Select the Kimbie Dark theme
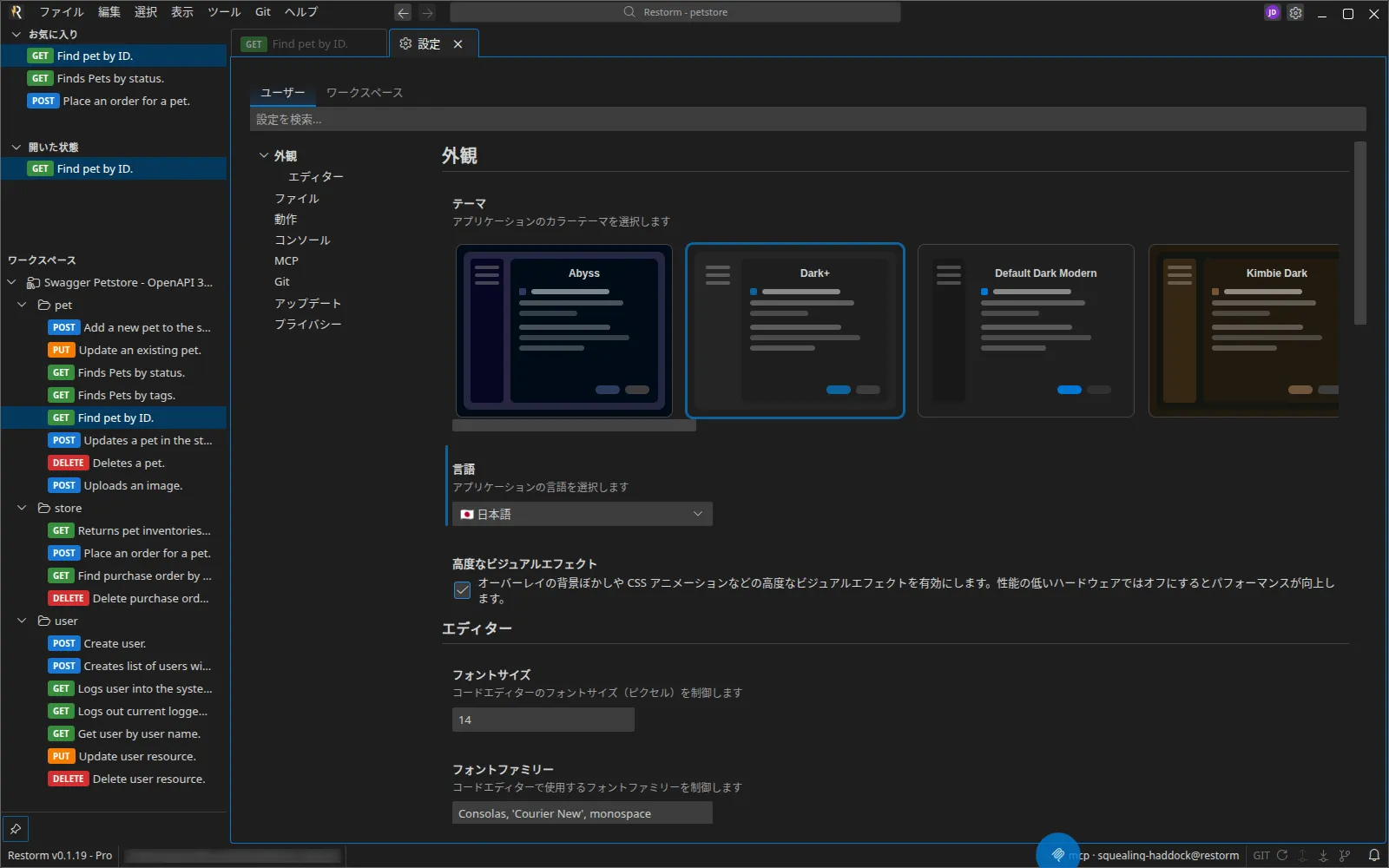This screenshot has height=868, width=1389. 1244,331
